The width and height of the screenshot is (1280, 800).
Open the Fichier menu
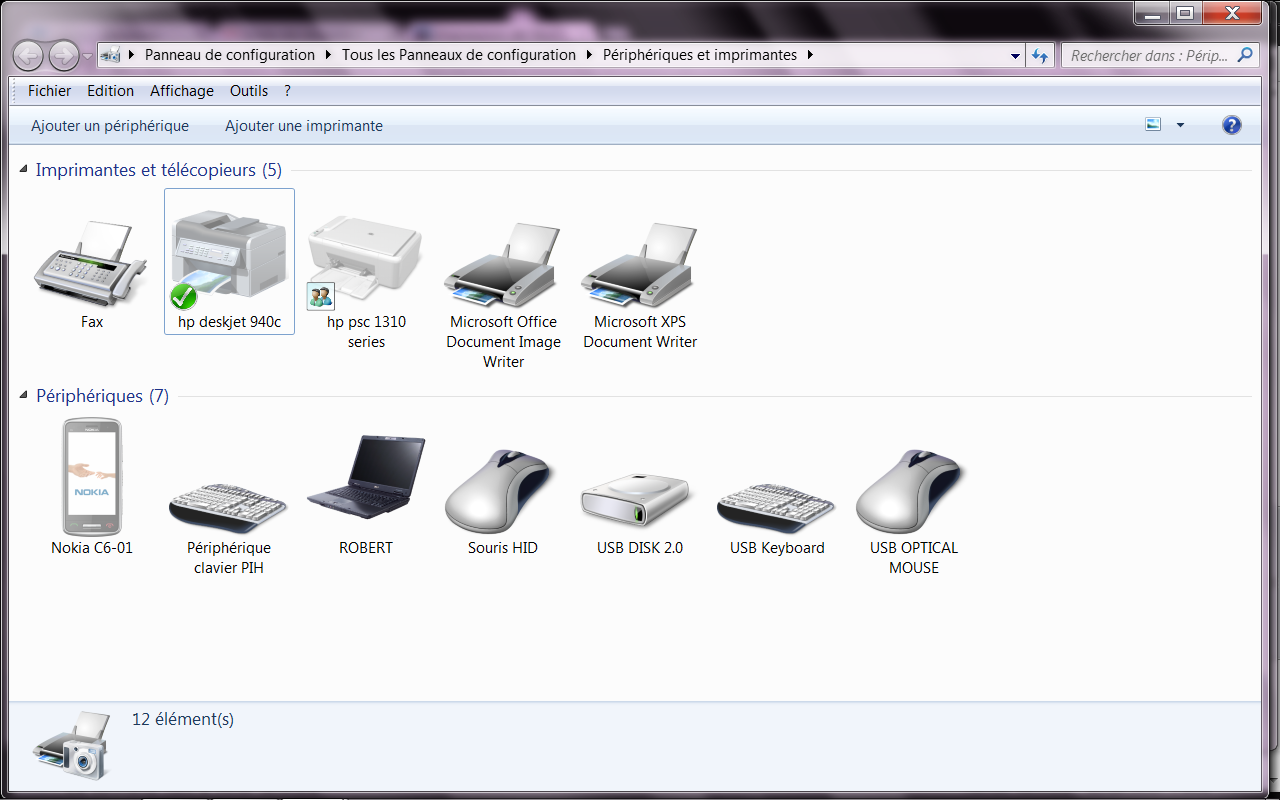tap(49, 91)
